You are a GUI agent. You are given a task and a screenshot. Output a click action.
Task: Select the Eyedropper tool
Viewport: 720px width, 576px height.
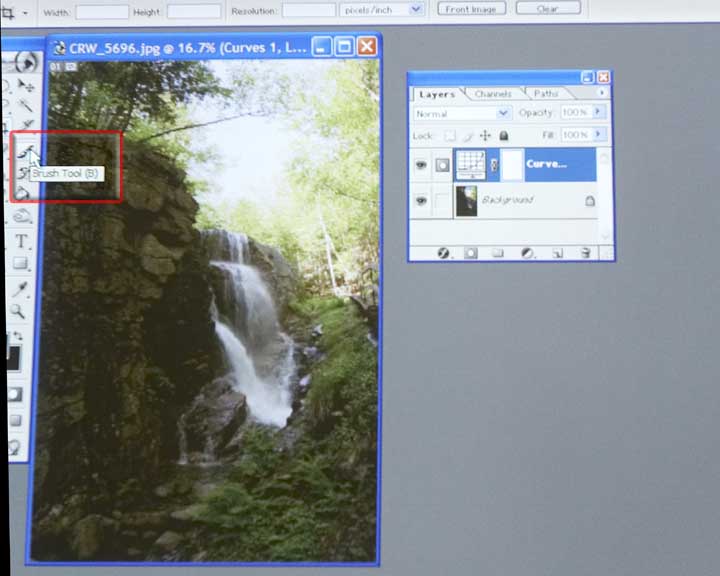[x=20, y=289]
